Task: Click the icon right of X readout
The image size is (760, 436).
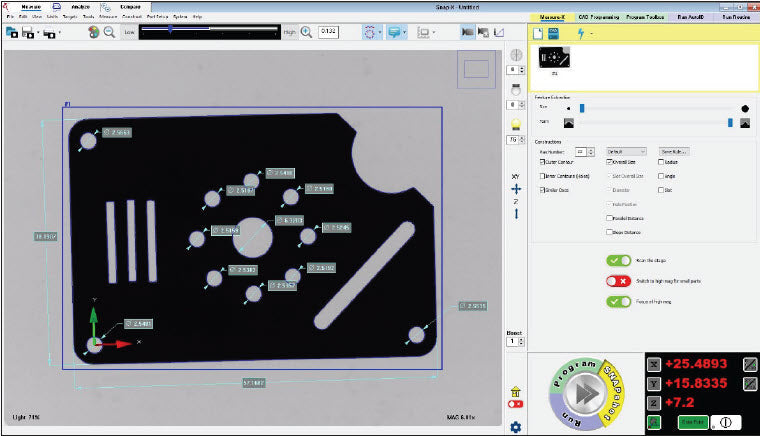Action: coord(750,364)
